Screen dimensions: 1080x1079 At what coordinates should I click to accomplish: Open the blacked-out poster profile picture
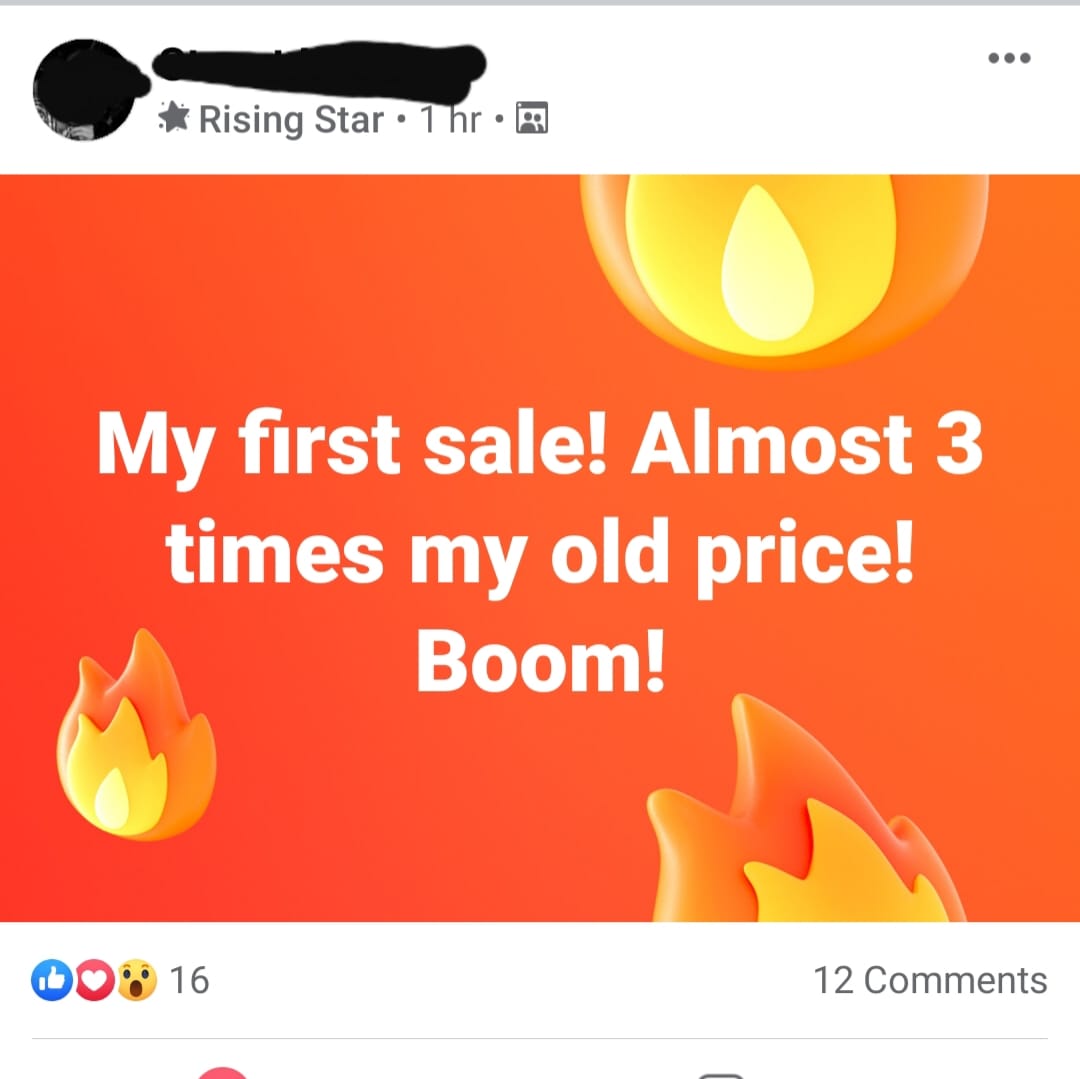pyautogui.click(x=87, y=90)
